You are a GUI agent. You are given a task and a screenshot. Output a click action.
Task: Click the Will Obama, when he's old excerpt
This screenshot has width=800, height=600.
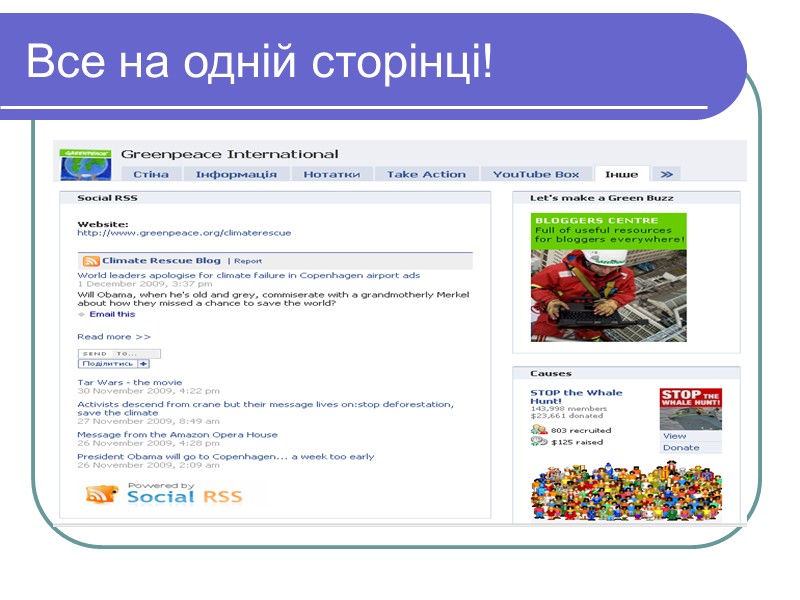pyautogui.click(x=273, y=298)
